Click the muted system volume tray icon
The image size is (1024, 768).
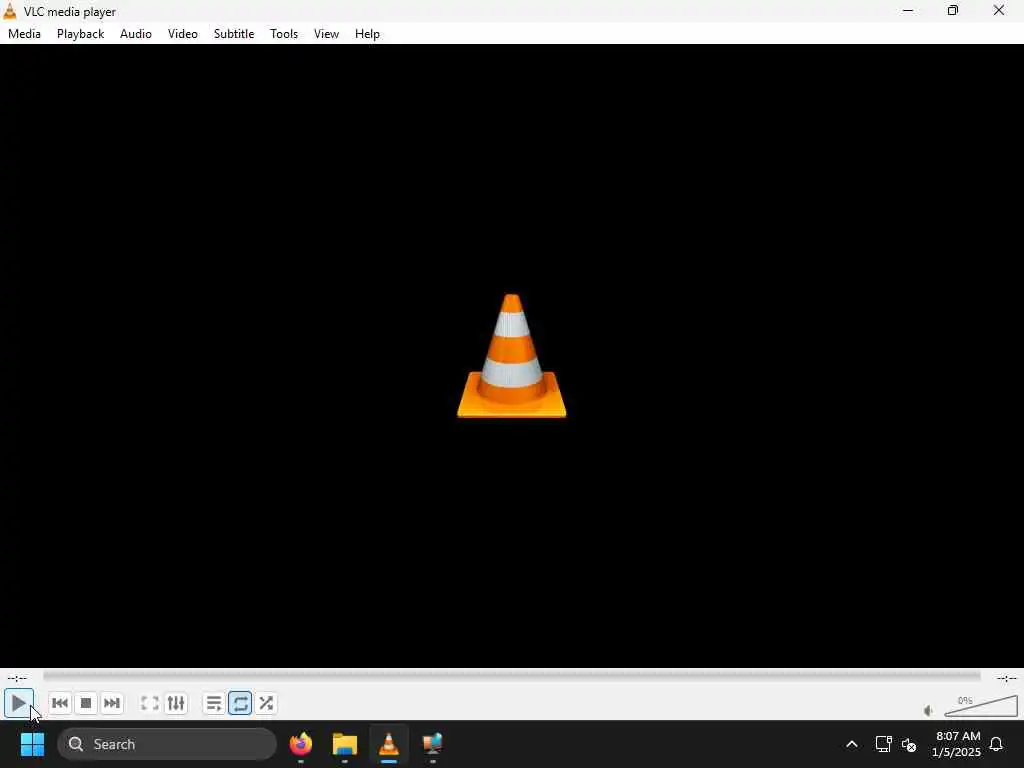pos(908,744)
